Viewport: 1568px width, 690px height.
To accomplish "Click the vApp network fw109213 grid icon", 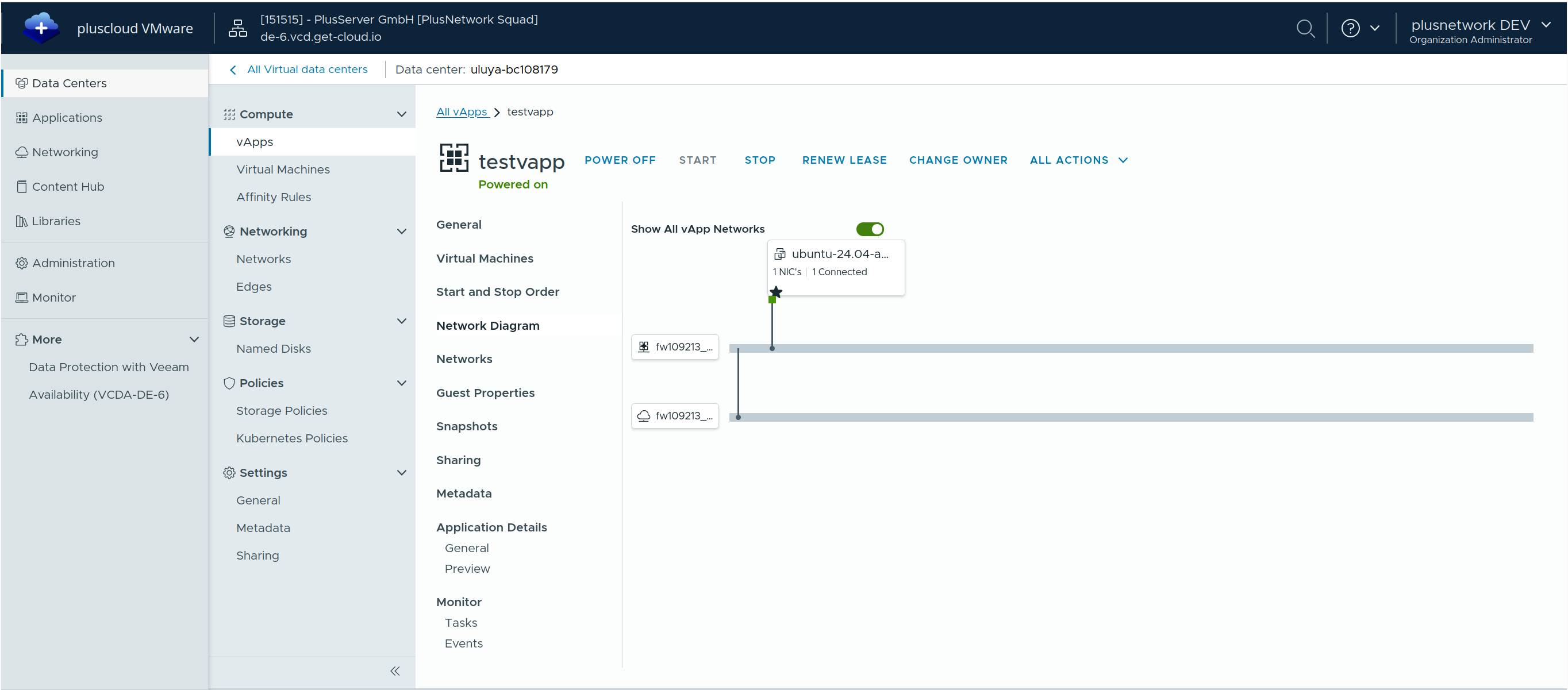I will point(643,347).
